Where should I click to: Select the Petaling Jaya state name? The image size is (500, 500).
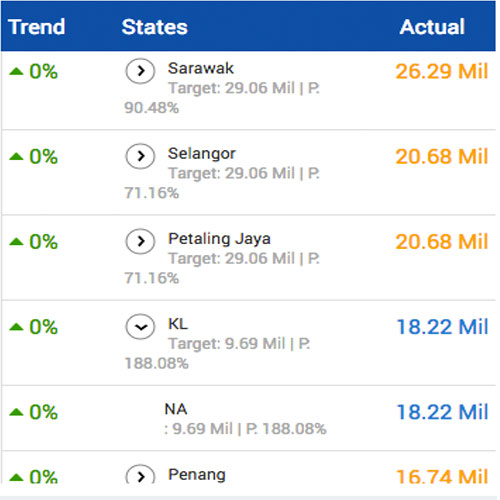point(219,239)
